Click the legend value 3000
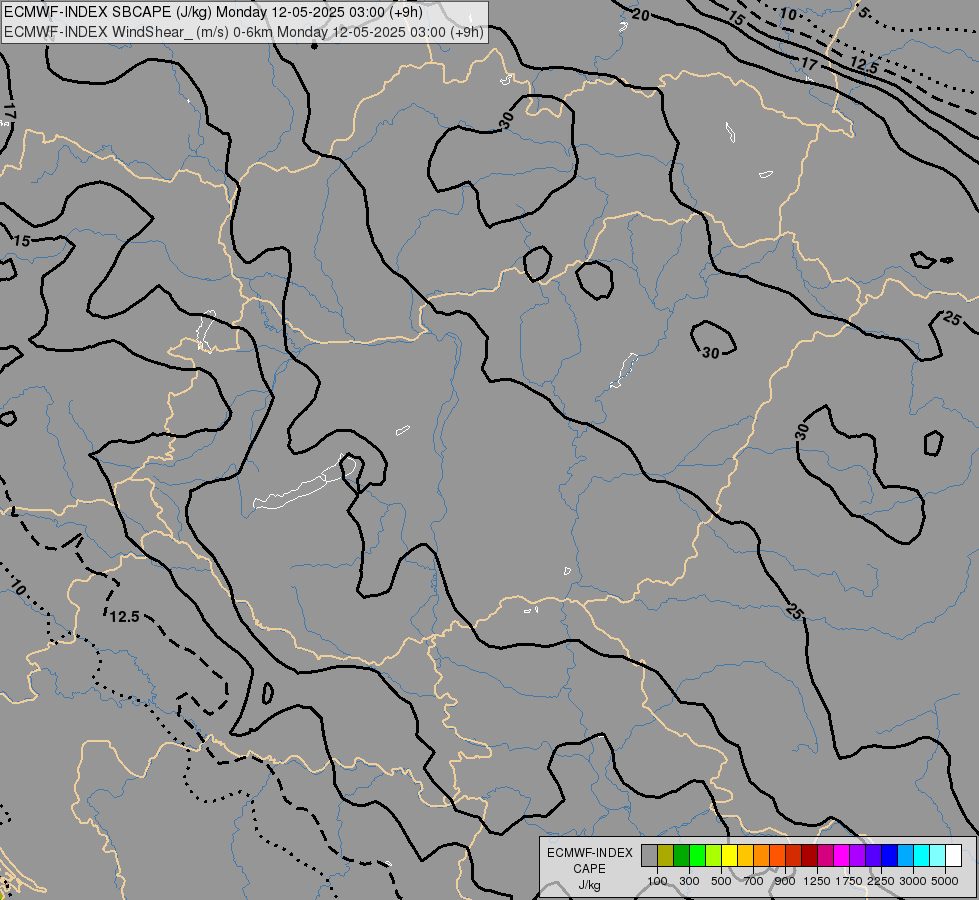 pyautogui.click(x=913, y=881)
